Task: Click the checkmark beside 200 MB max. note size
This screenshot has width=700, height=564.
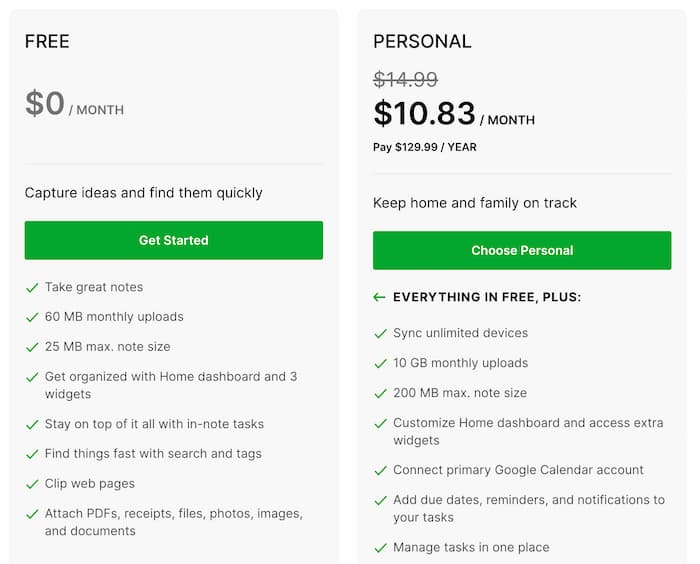Action: (380, 393)
